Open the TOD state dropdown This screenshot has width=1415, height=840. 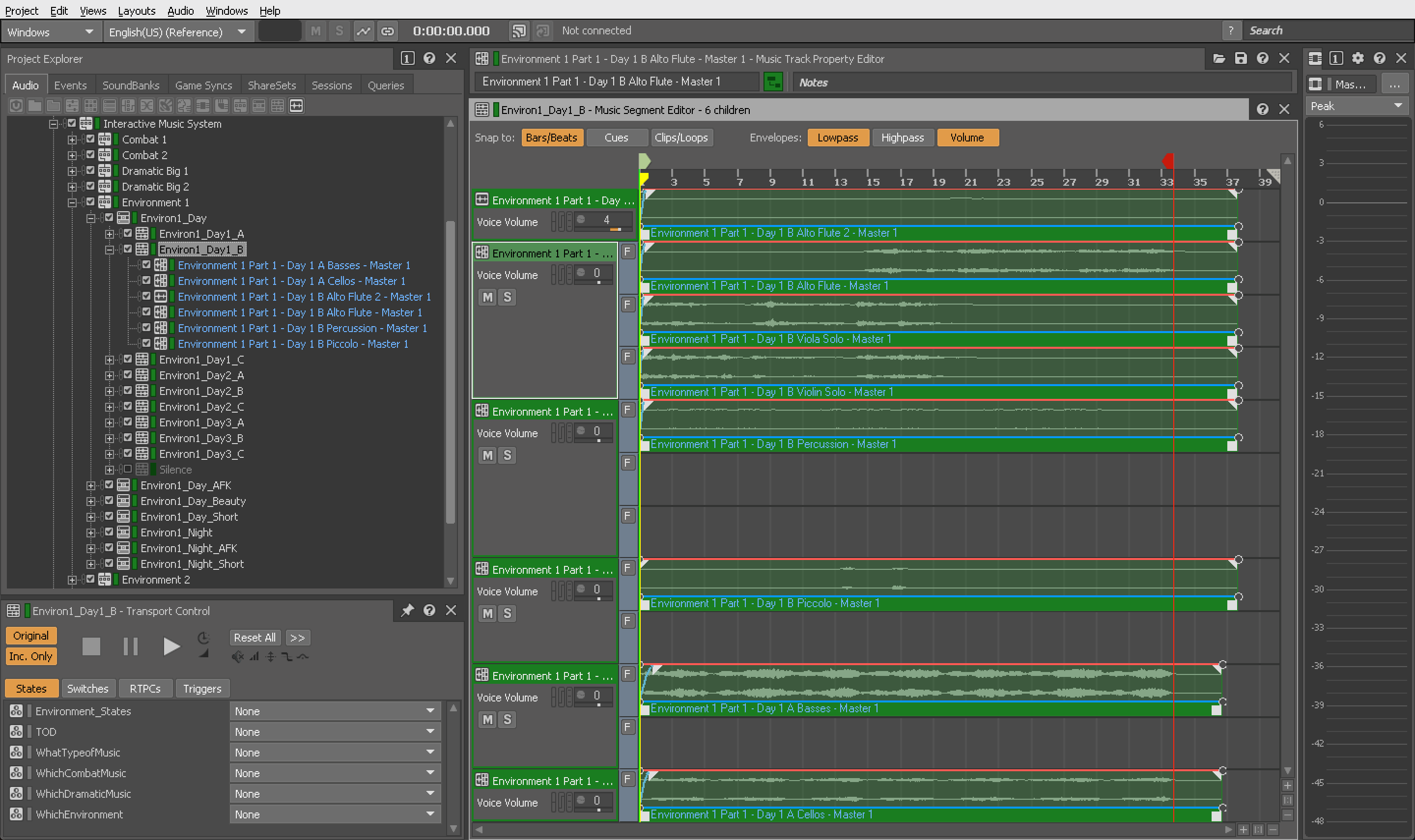pyautogui.click(x=335, y=732)
